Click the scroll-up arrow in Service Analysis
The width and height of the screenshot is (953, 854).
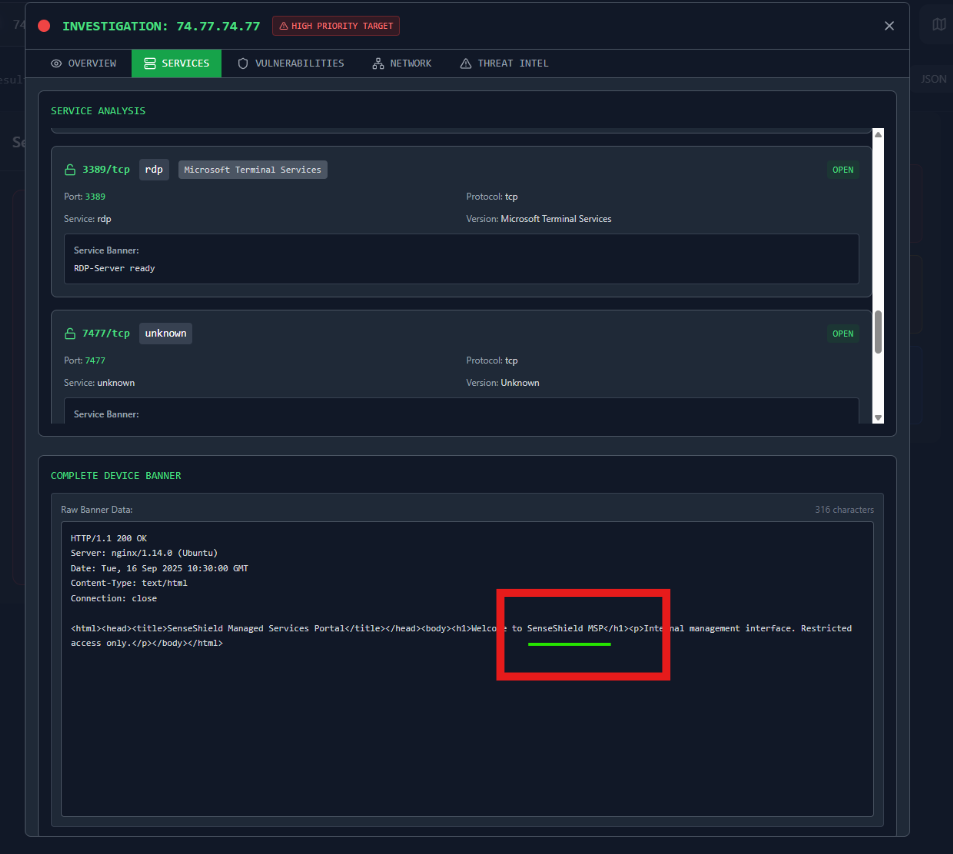pos(878,134)
